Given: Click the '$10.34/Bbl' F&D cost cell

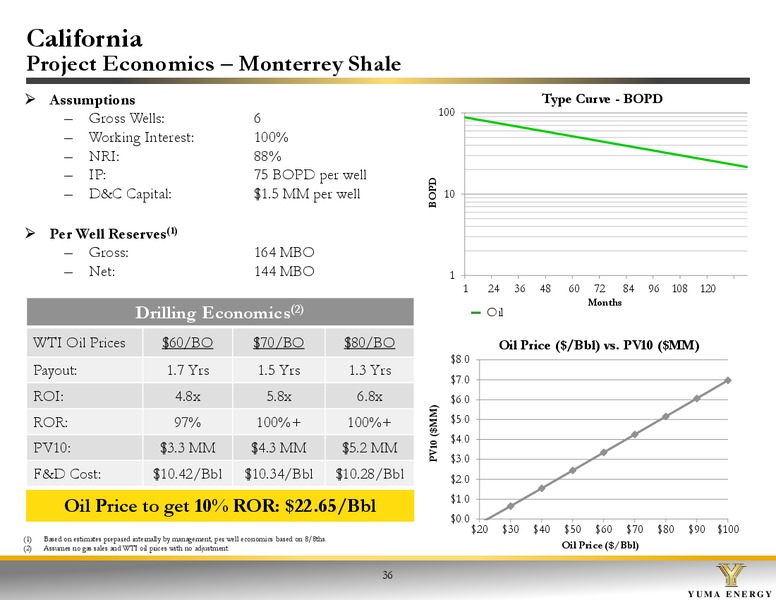Looking at the screenshot, I should (x=279, y=474).
